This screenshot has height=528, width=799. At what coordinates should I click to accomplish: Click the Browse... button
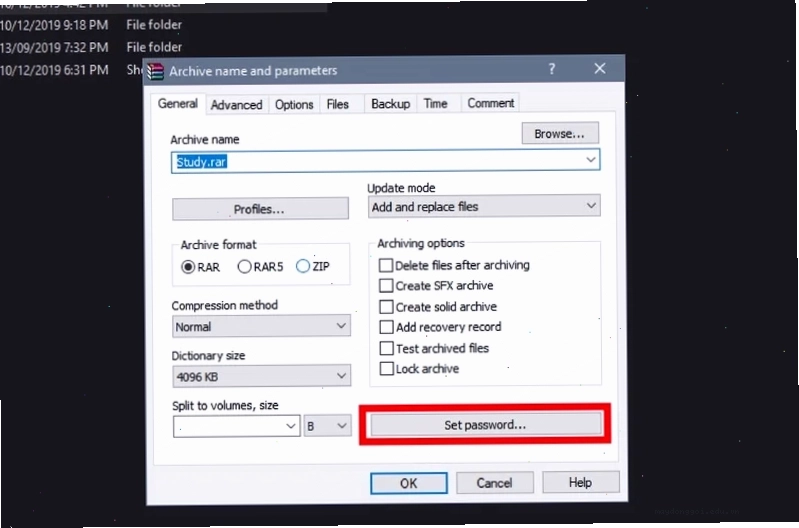point(560,134)
